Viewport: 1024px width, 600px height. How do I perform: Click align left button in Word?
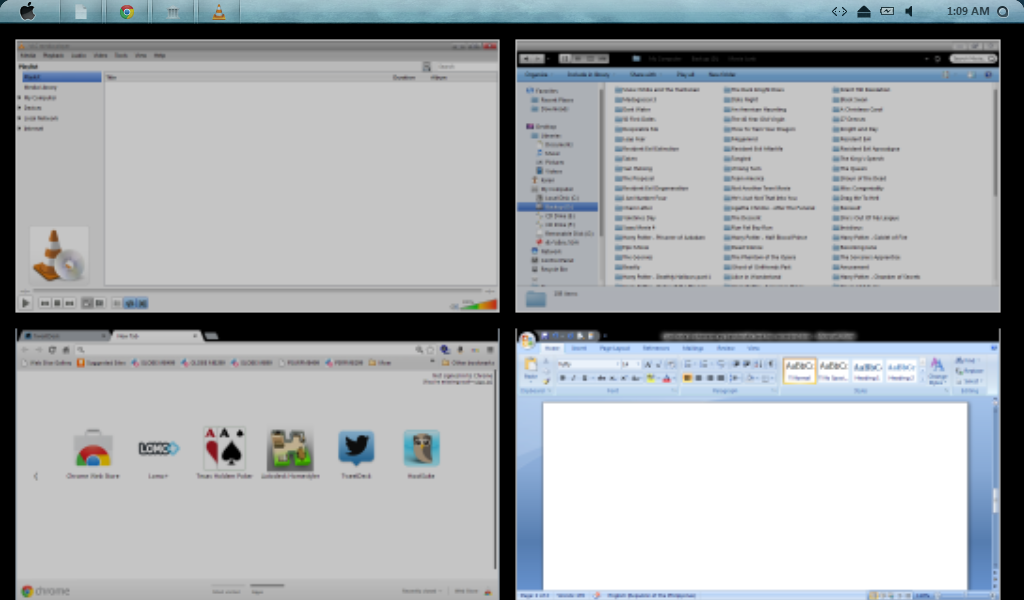[x=687, y=377]
